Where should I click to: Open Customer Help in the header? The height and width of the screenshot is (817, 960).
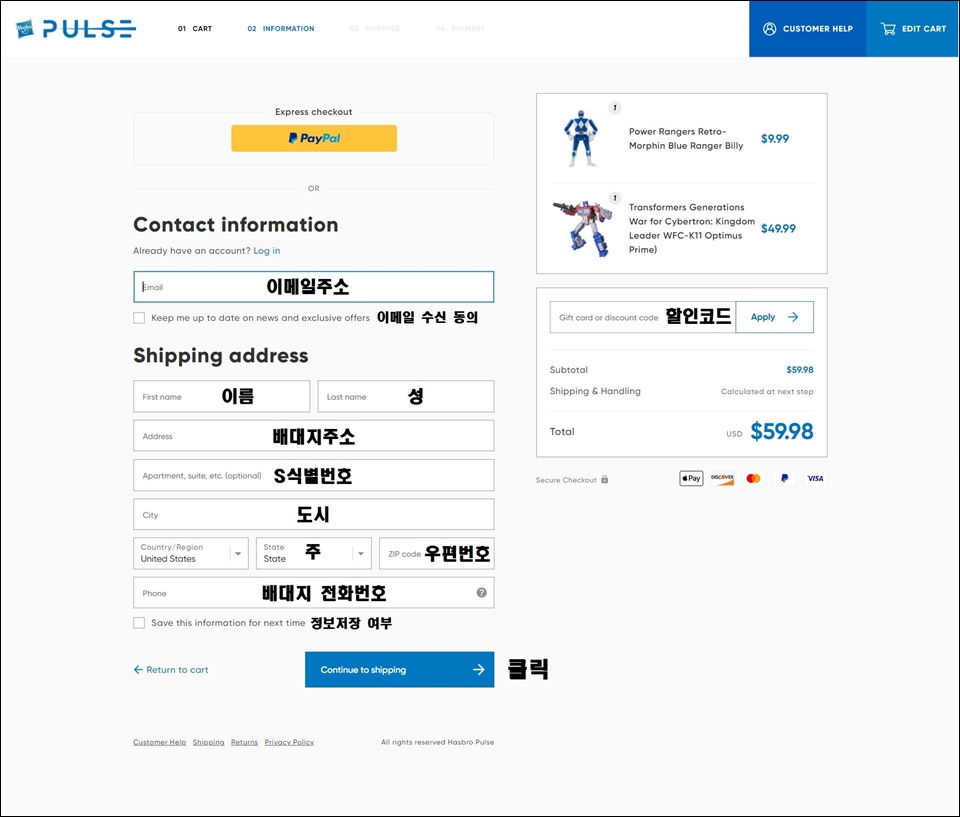coord(808,29)
